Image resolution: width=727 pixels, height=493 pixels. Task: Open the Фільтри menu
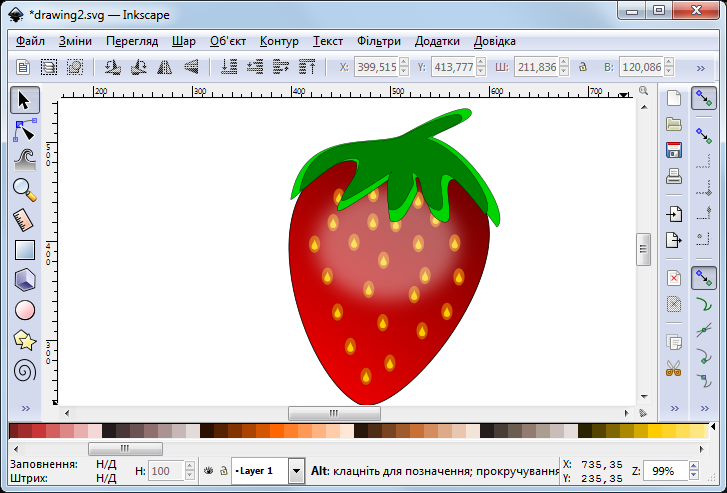[378, 41]
